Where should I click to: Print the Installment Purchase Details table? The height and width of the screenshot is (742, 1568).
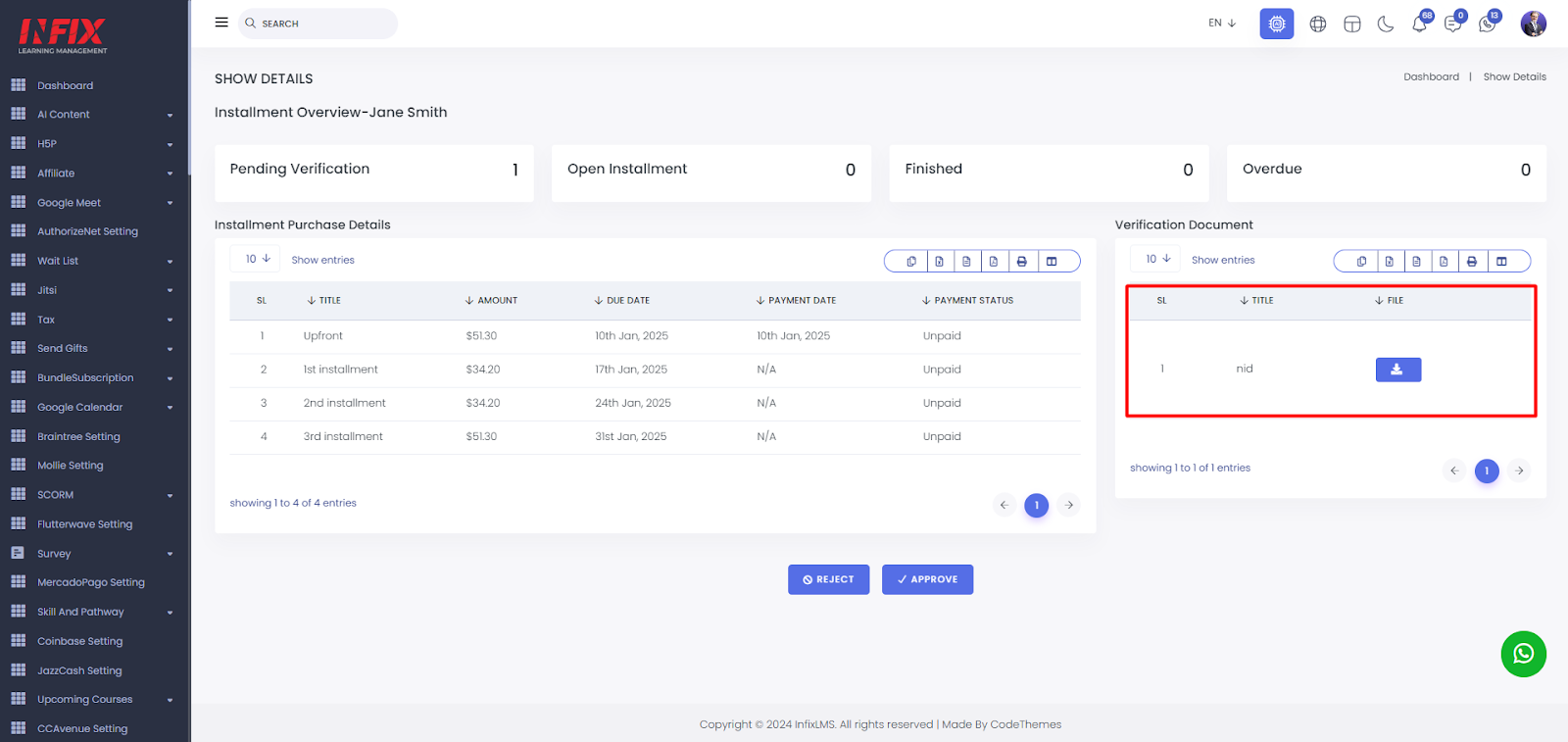1021,261
